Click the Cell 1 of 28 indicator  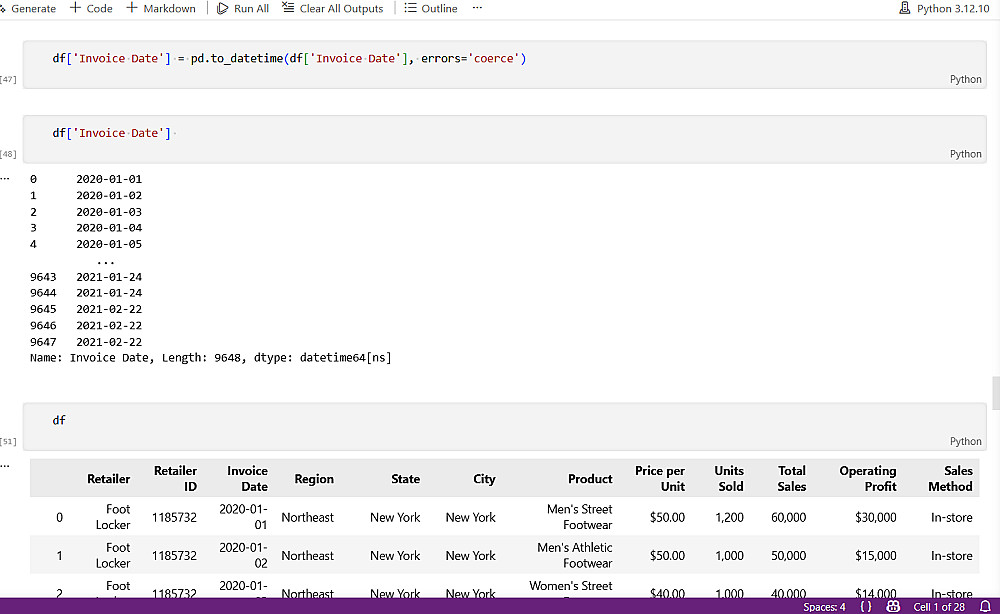[x=939, y=607]
